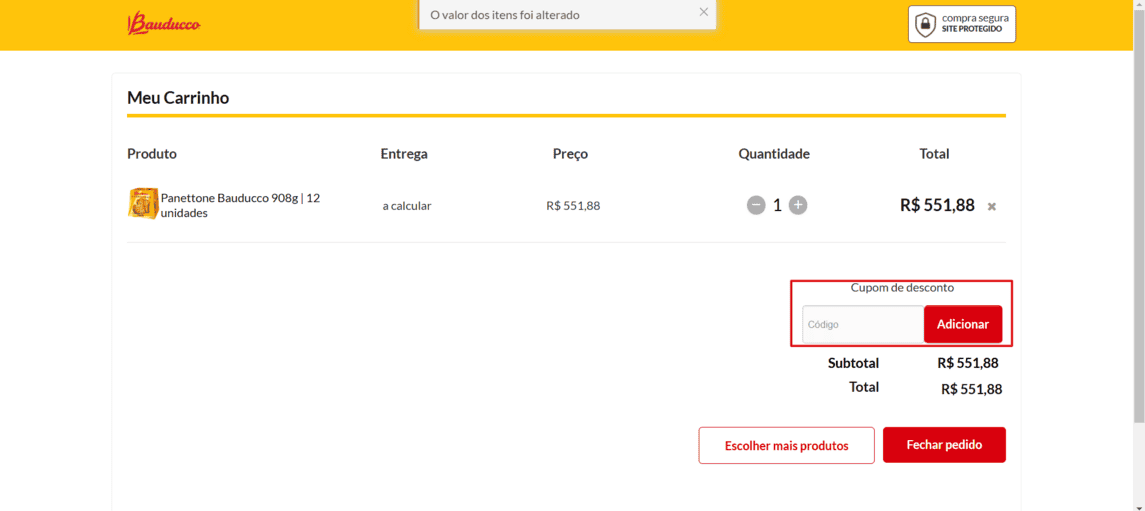Click the compra segura badge
1145x511 pixels.
[x=962, y=24]
